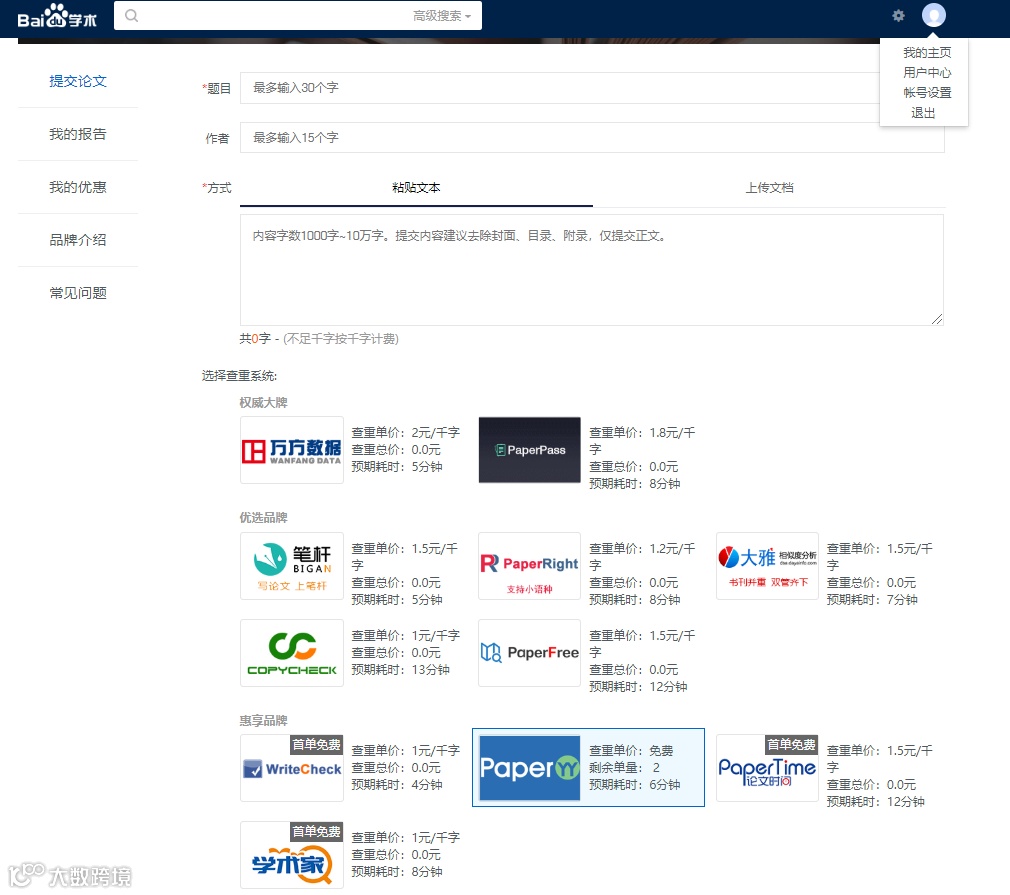Image resolution: width=1010 pixels, height=895 pixels.
Task: Select the WriteCheck logo
Action: point(292,768)
